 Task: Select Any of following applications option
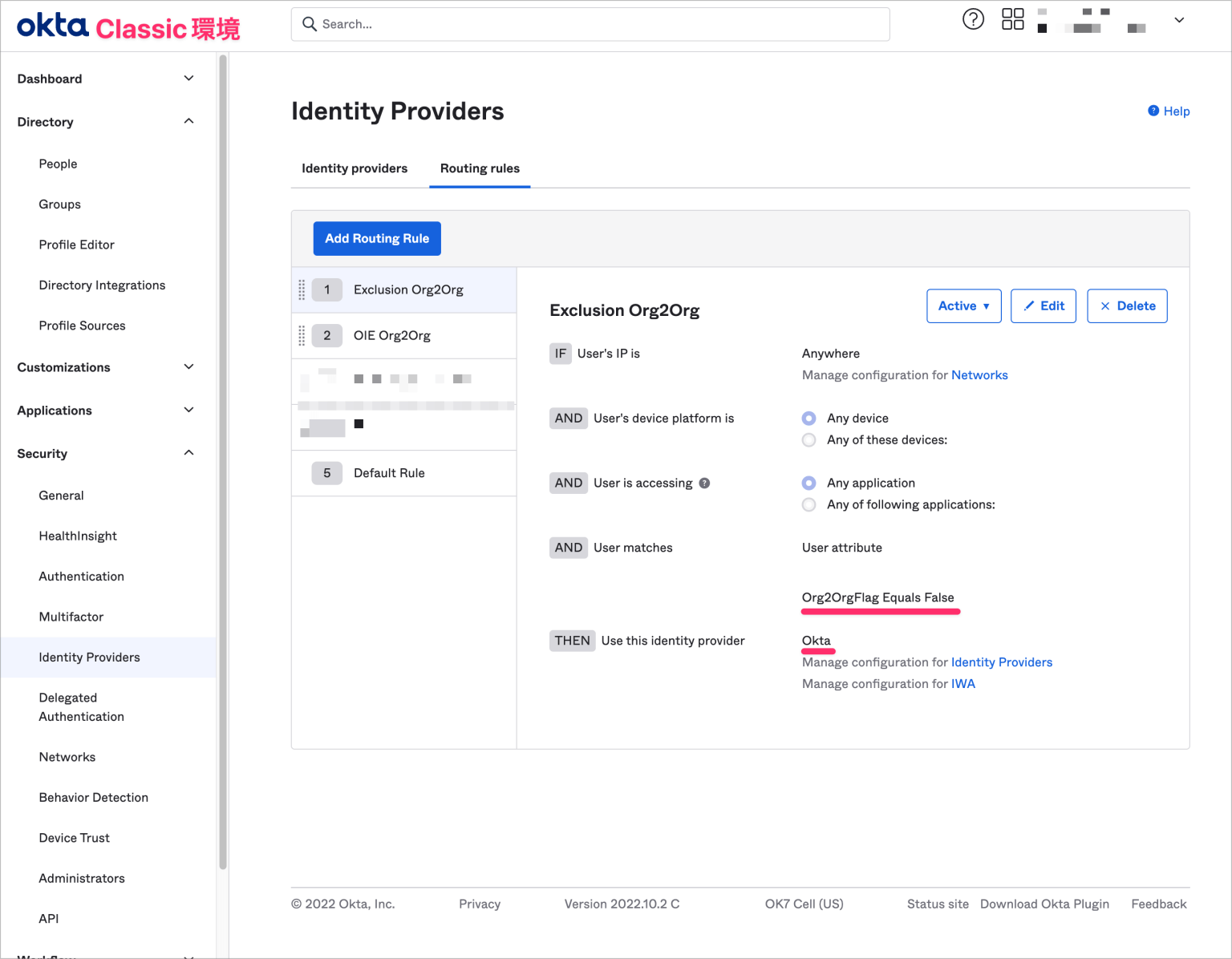click(x=808, y=504)
